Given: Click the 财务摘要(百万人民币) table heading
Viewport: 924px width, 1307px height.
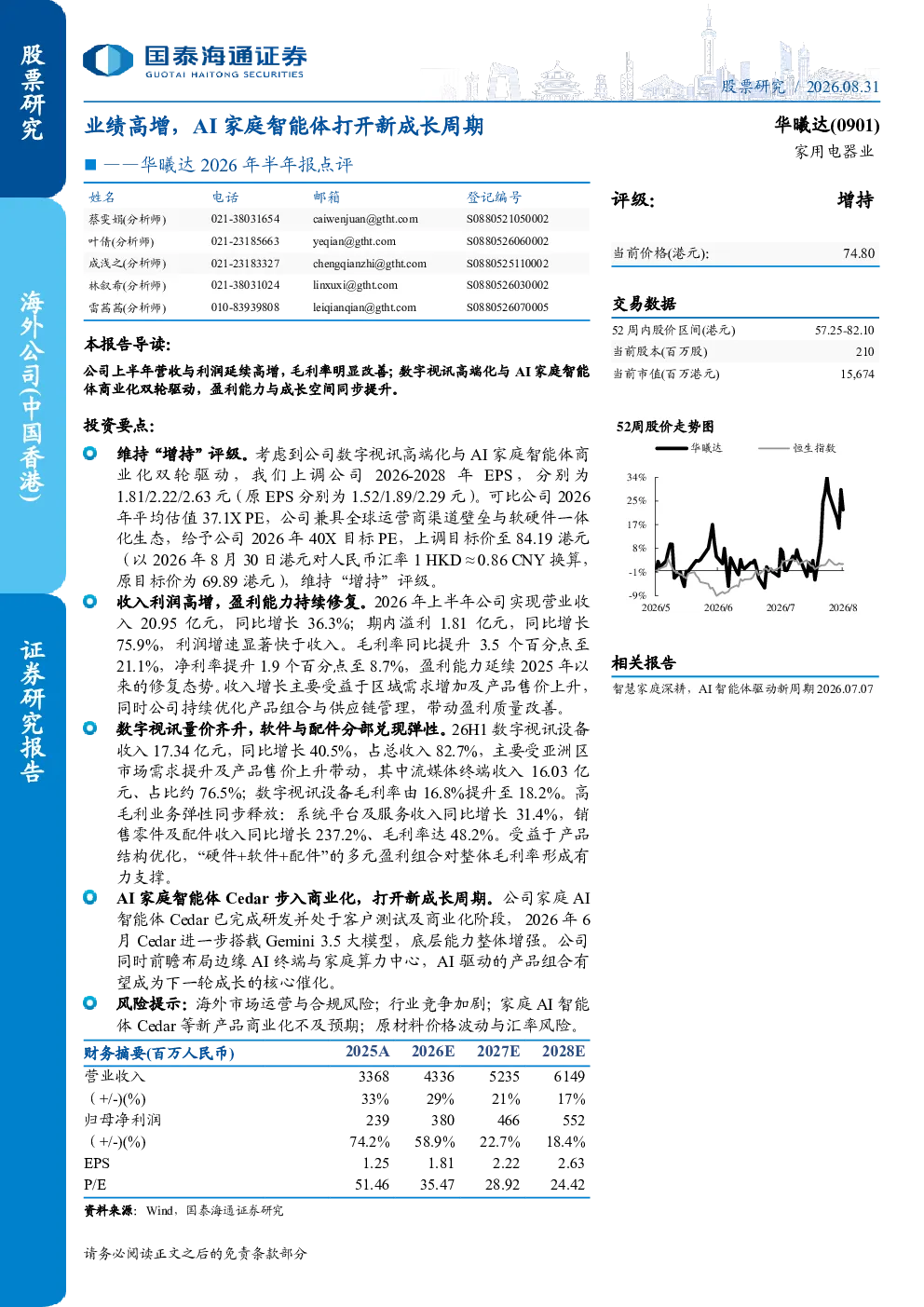Looking at the screenshot, I should point(159,1053).
